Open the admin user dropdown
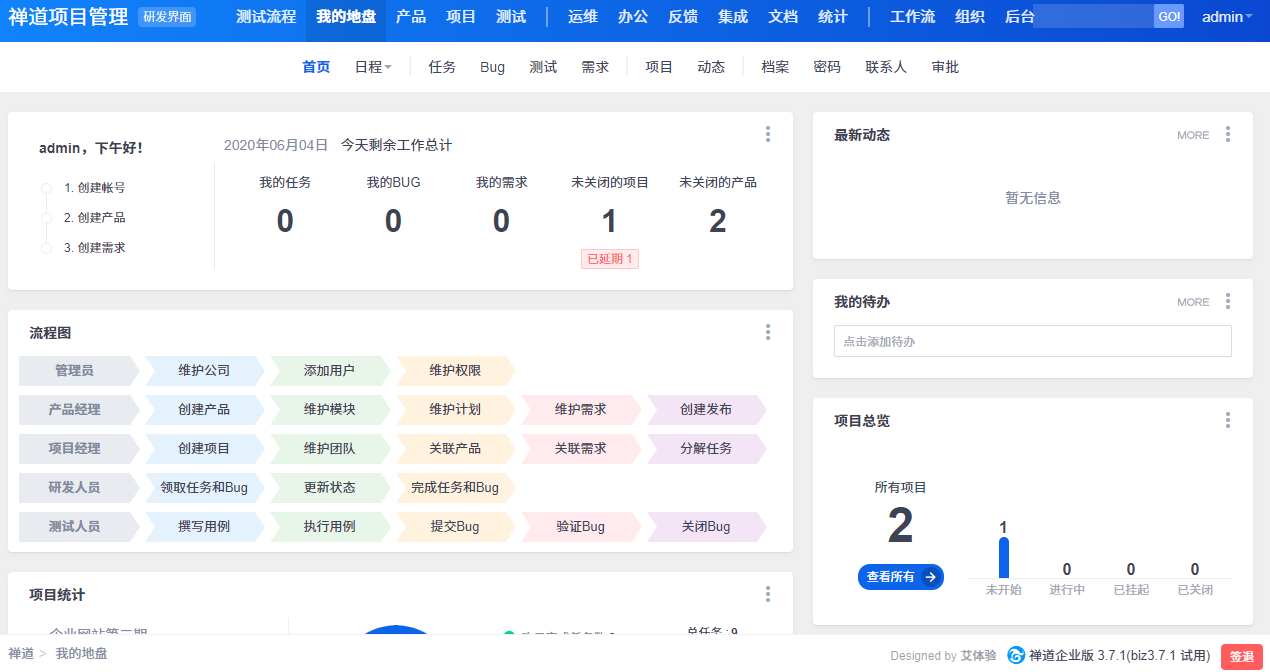The width and height of the screenshot is (1270, 672). pyautogui.click(x=1226, y=17)
